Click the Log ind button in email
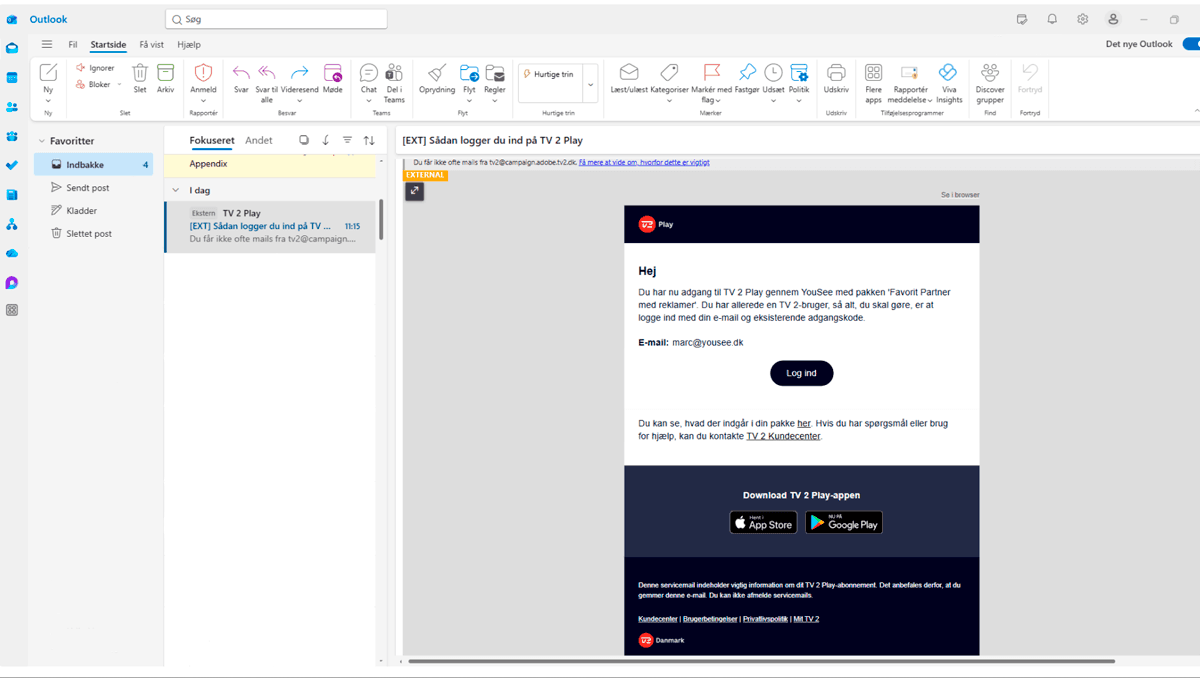This screenshot has width=1200, height=678. pos(801,373)
